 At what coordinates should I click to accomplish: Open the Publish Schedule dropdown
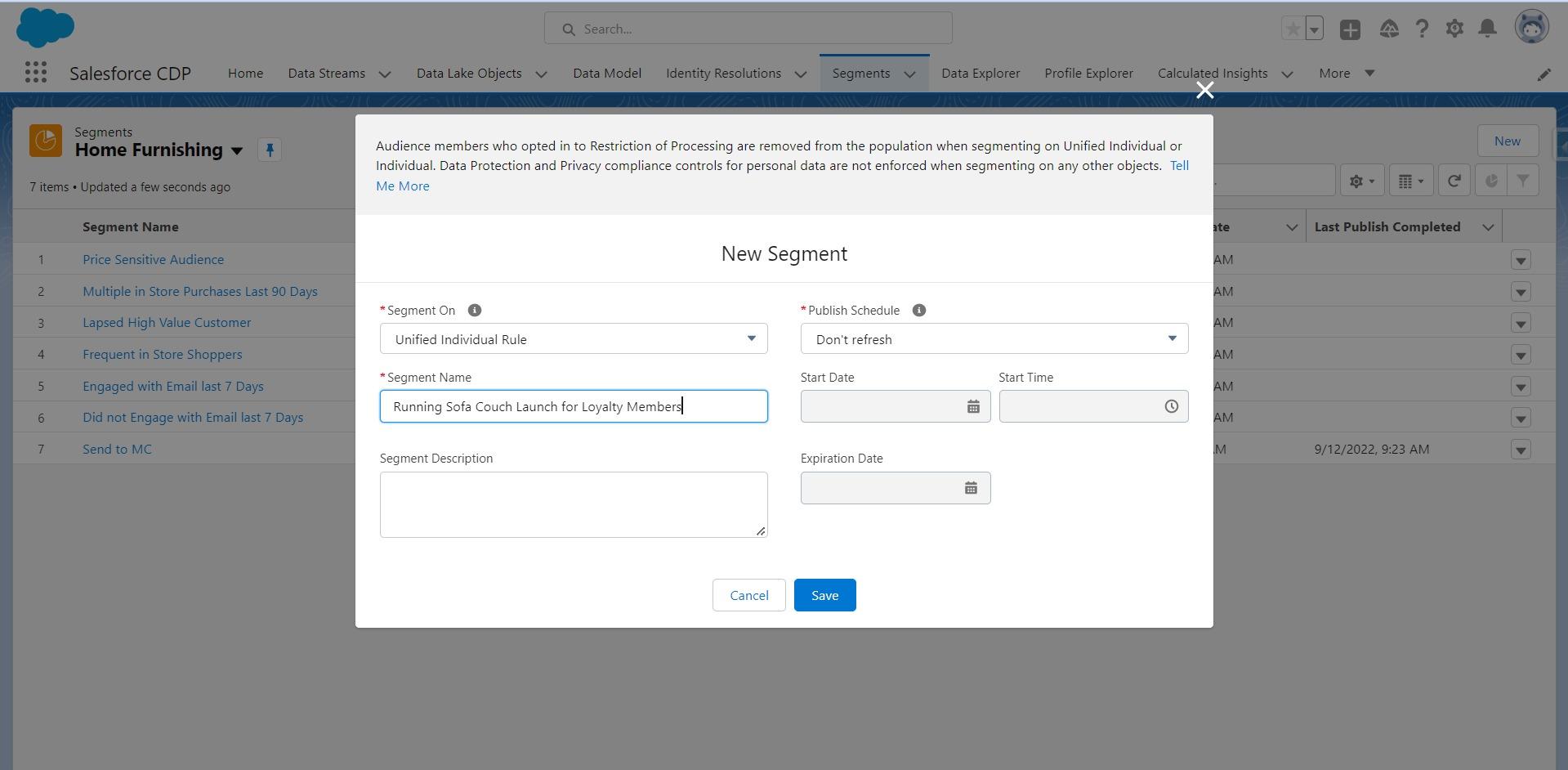click(x=994, y=339)
